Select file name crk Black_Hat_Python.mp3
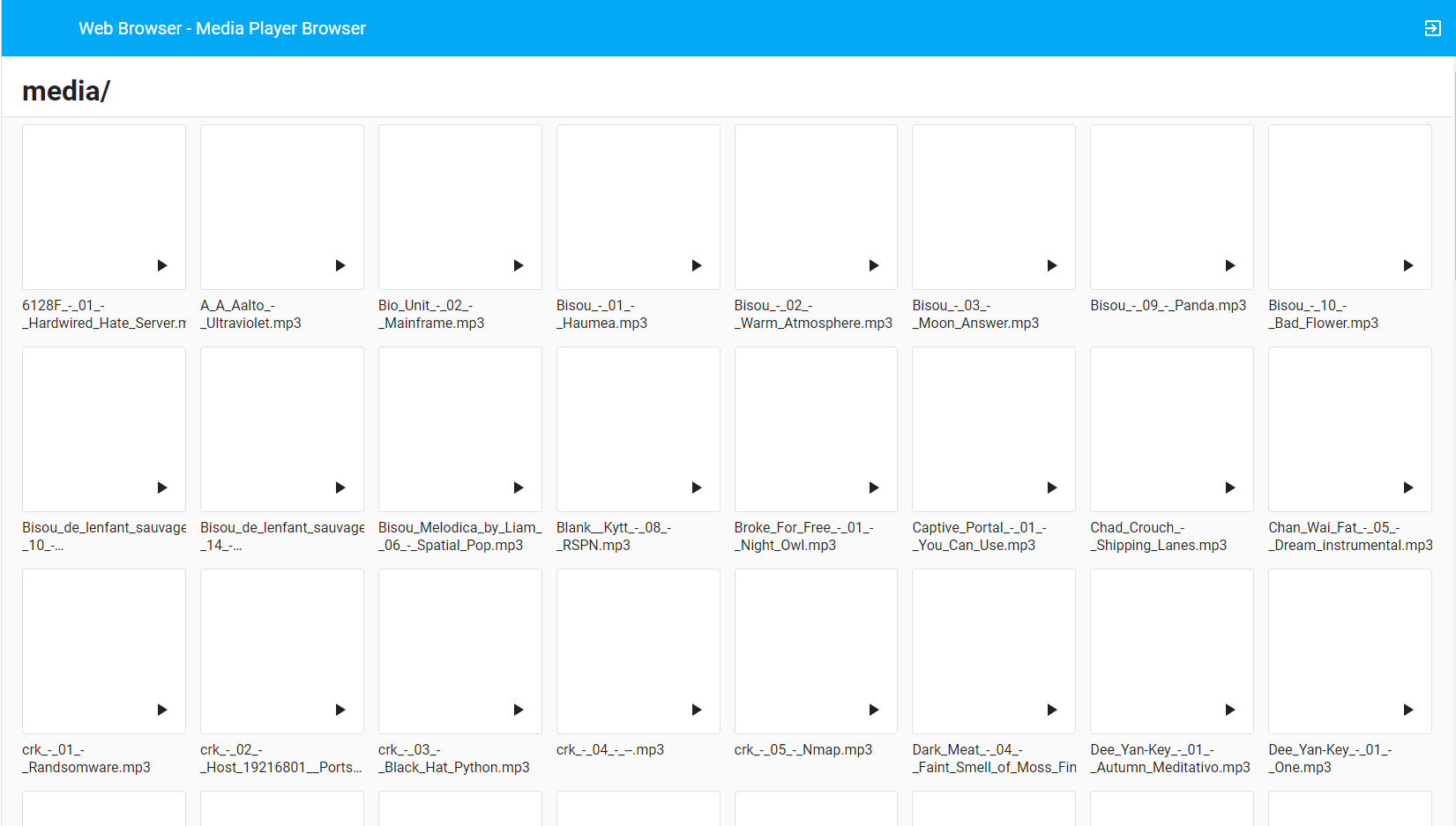This screenshot has width=1456, height=826. coord(454,759)
